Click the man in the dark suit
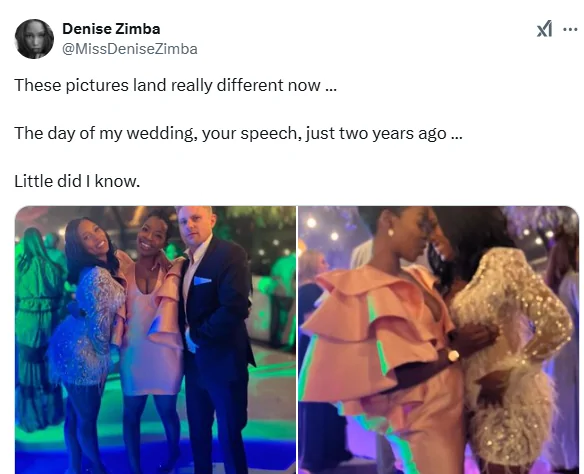This screenshot has height=474, width=584. pos(214,335)
